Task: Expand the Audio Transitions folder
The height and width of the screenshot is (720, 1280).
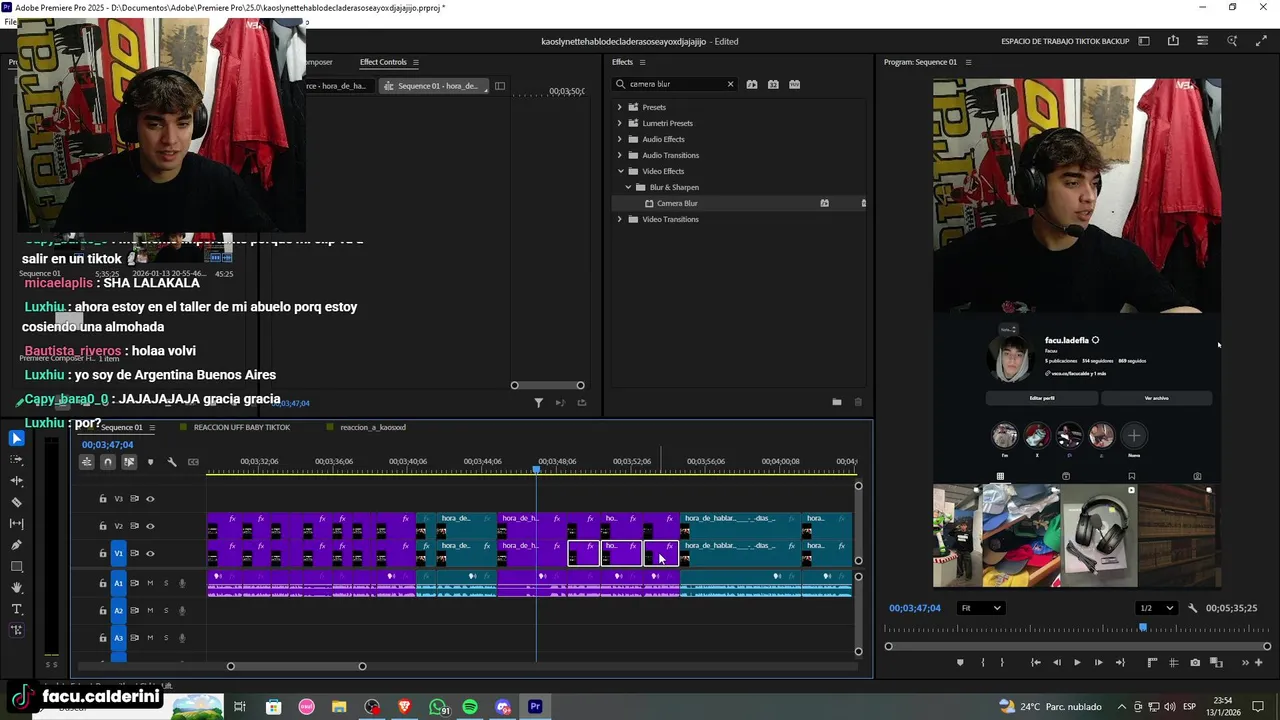Action: tap(619, 155)
